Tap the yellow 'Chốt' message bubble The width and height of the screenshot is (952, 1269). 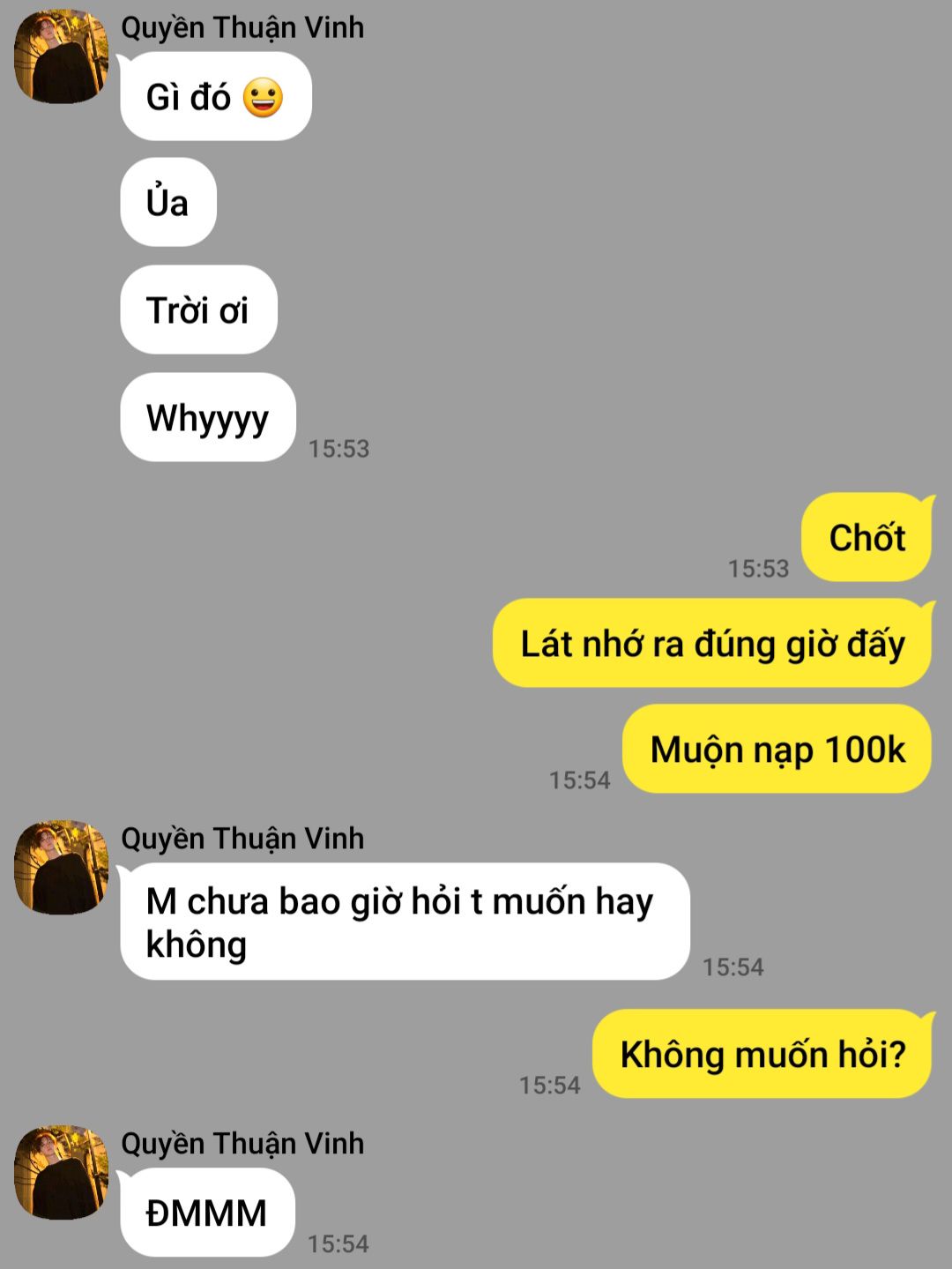(867, 537)
